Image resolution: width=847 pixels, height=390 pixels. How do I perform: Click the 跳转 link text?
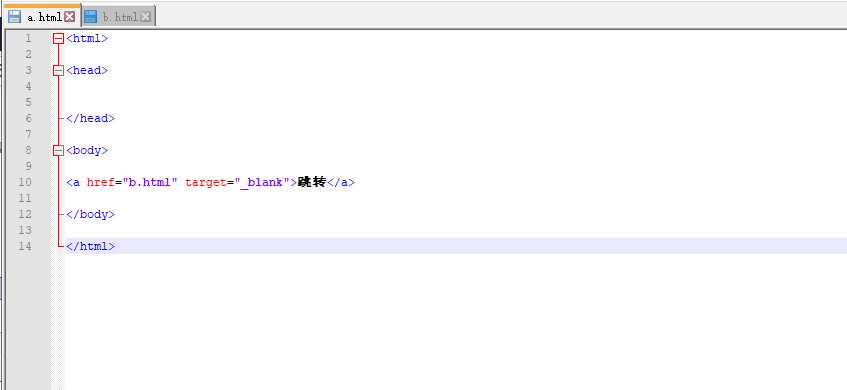(312, 183)
